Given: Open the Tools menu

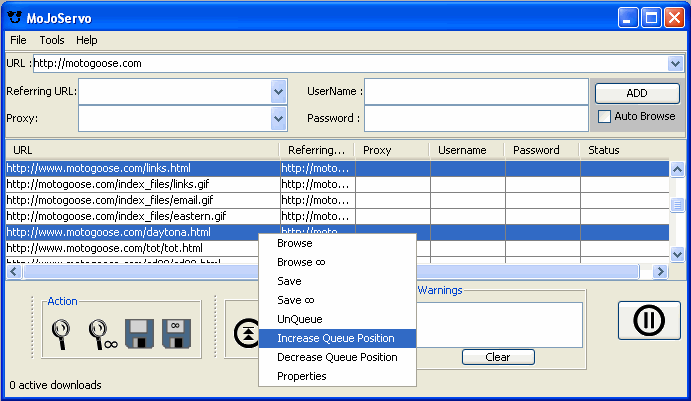Looking at the screenshot, I should [52, 40].
